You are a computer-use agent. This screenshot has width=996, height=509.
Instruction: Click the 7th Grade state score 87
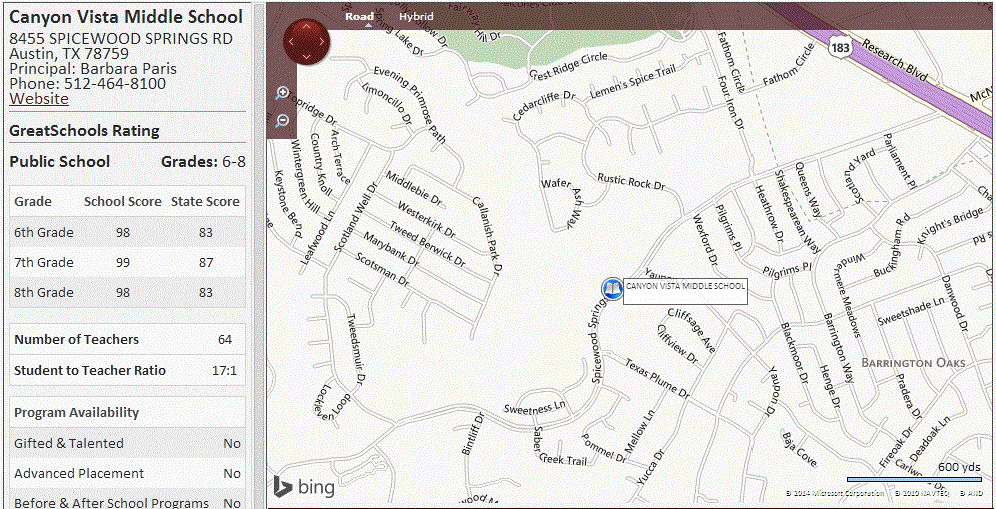(x=205, y=262)
